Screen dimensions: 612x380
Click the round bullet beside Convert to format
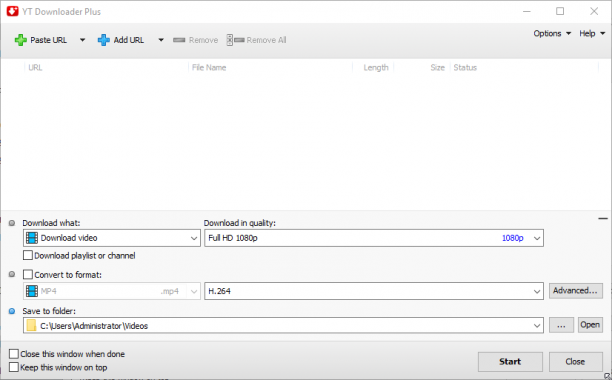point(12,274)
